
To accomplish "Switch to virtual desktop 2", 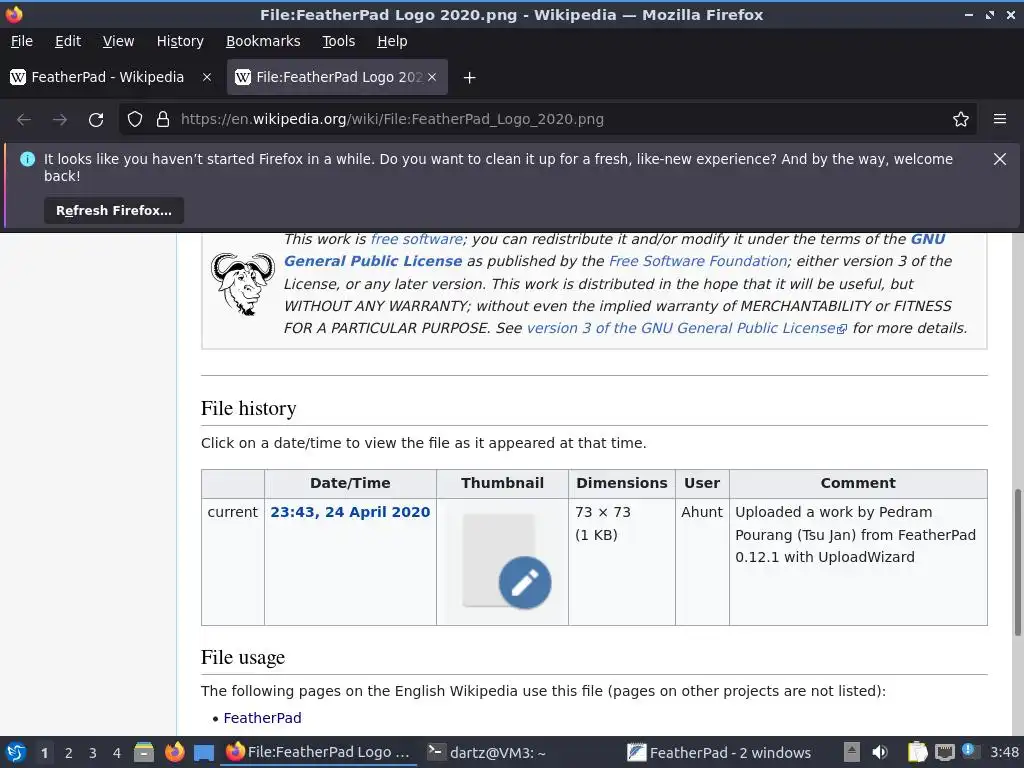I will (x=69, y=753).
